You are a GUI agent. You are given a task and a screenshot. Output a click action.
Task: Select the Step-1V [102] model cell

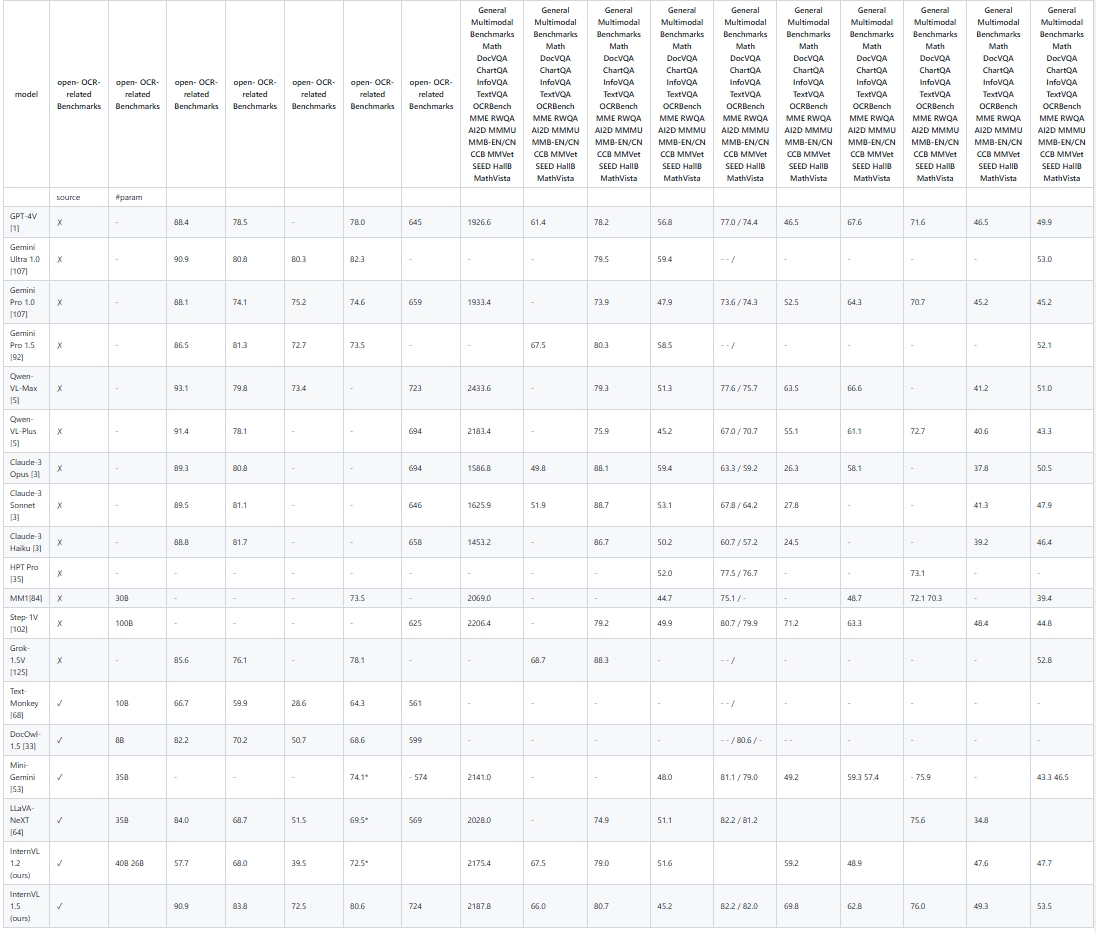coord(26,623)
